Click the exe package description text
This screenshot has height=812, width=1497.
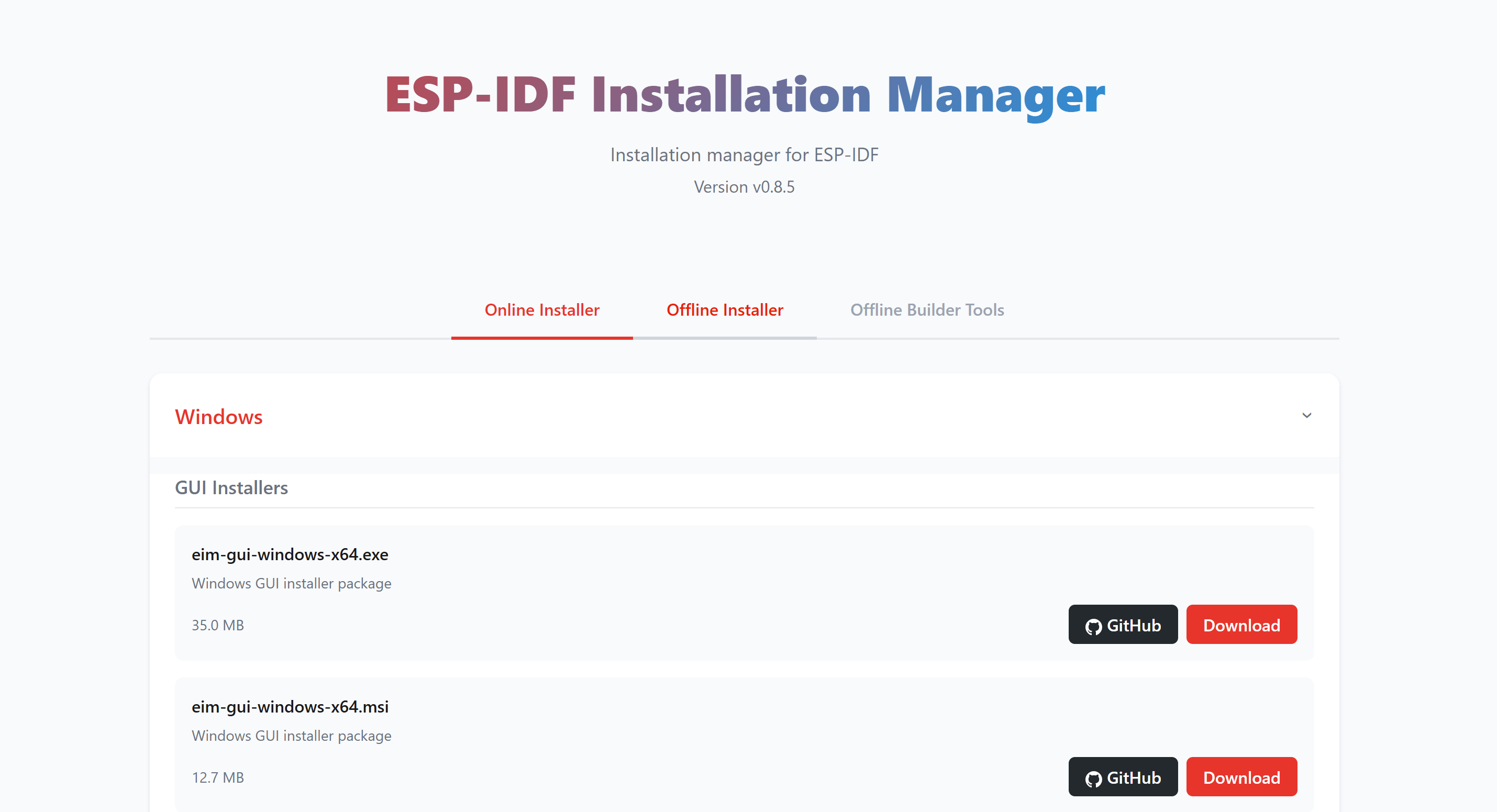pyautogui.click(x=291, y=584)
